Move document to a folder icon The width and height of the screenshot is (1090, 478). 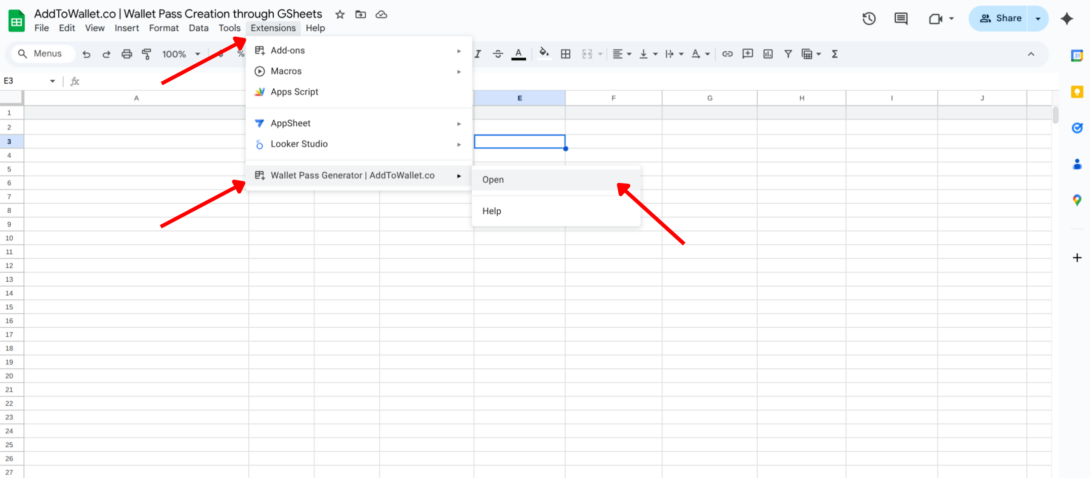(x=360, y=15)
